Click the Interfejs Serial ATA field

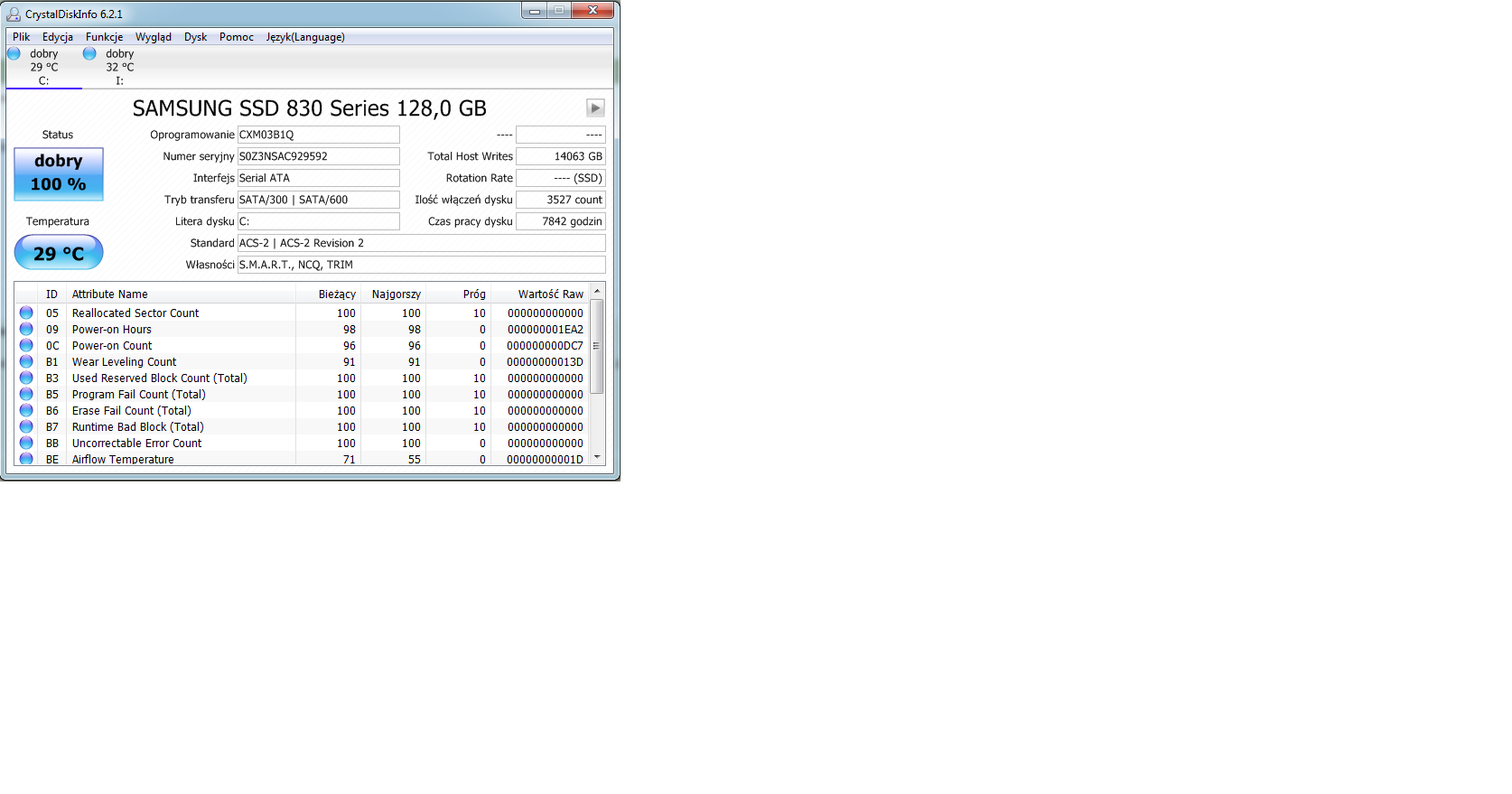click(318, 178)
